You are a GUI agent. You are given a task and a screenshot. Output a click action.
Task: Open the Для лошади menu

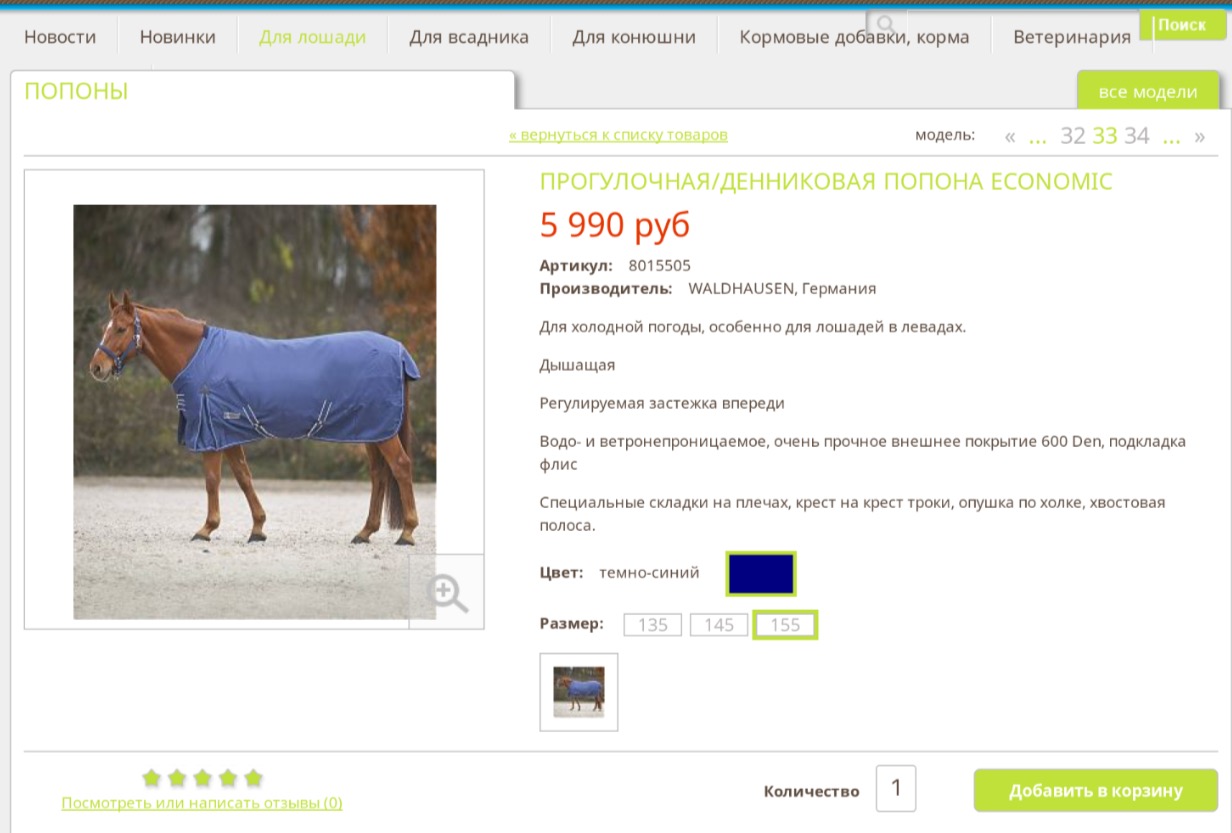click(x=312, y=38)
